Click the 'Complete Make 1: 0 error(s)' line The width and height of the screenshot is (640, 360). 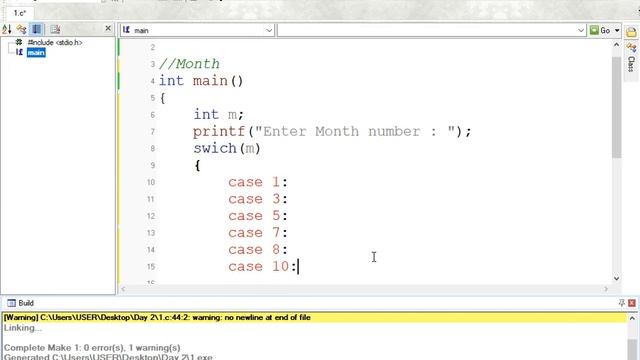(92, 348)
